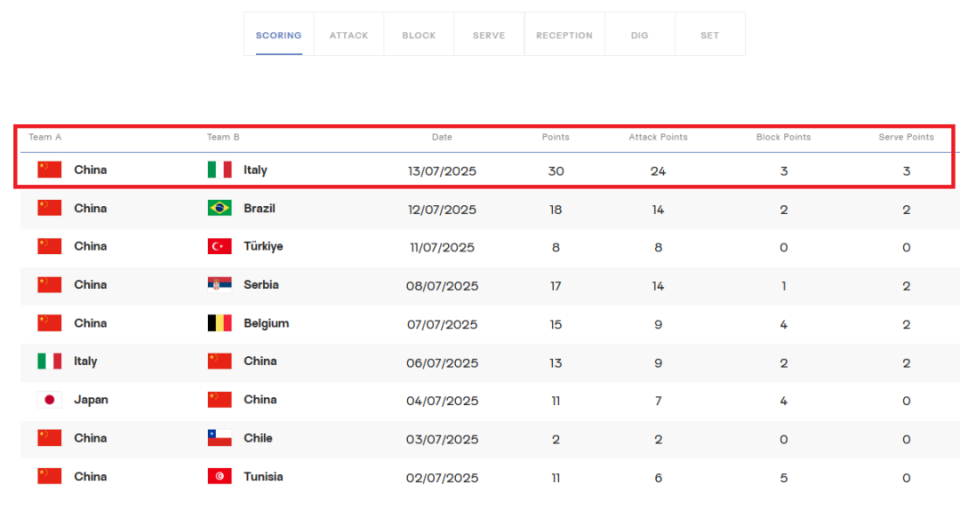Open the Attack statistics tab
Viewport: 960px width, 509px height.
[x=349, y=35]
